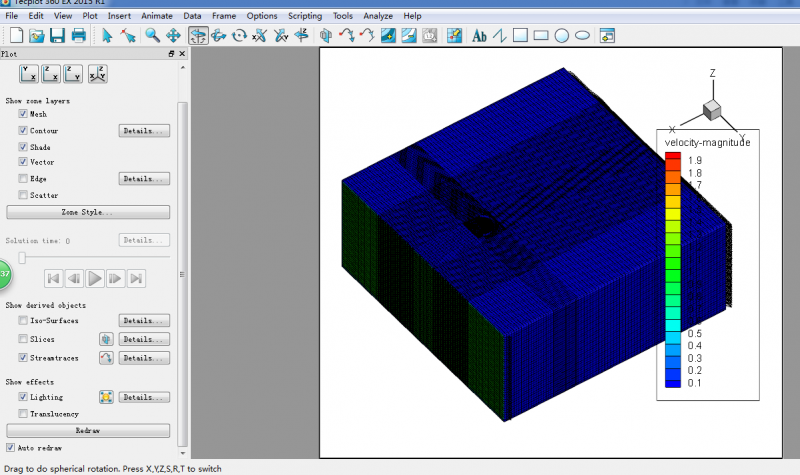Select the polyline drawing tool

click(500, 36)
